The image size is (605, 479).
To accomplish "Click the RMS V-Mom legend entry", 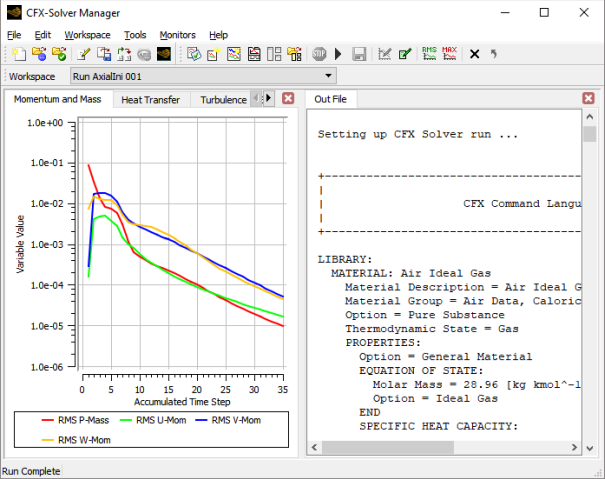I will click(228, 420).
